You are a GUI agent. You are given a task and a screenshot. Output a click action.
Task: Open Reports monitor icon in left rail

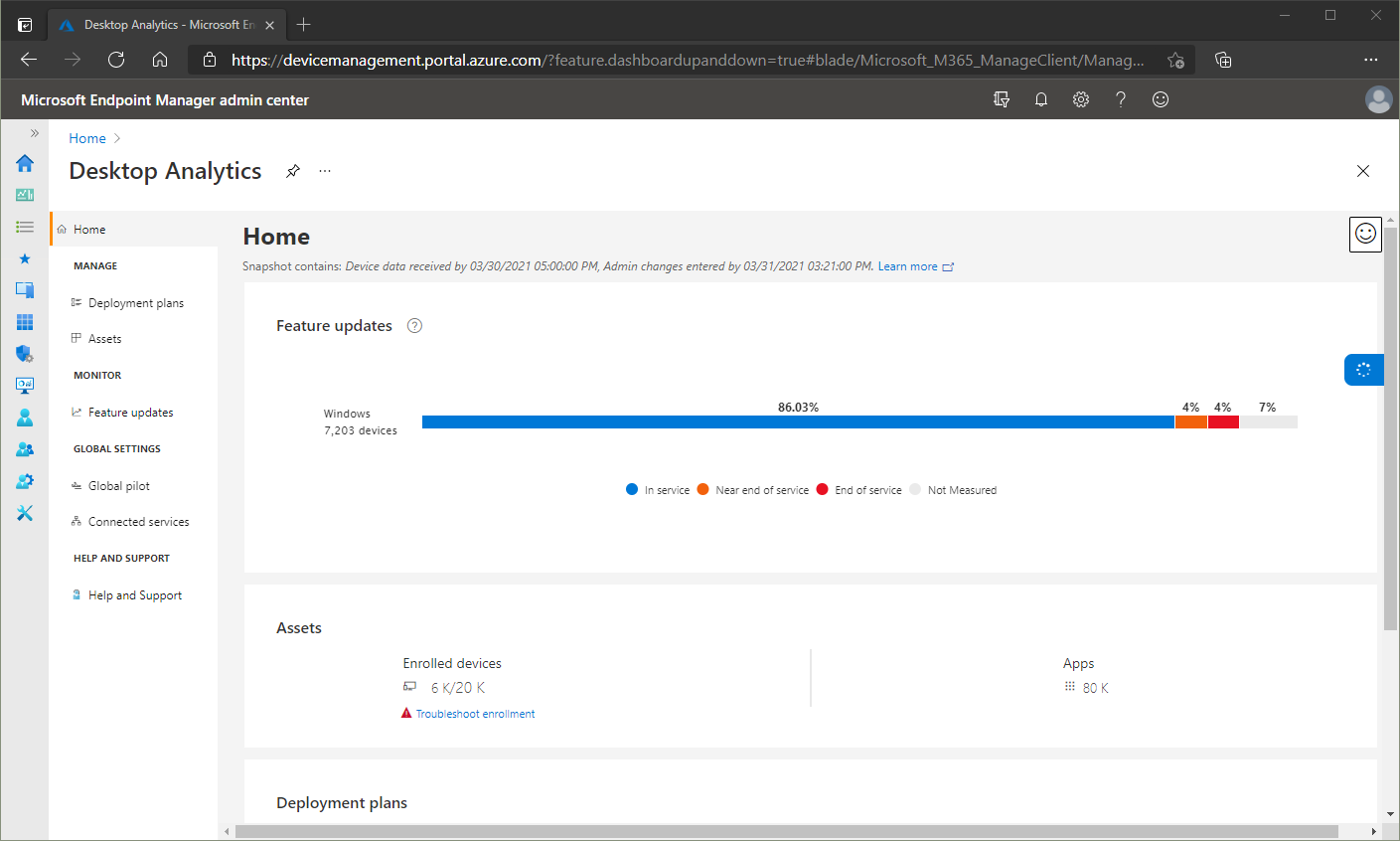click(x=25, y=386)
